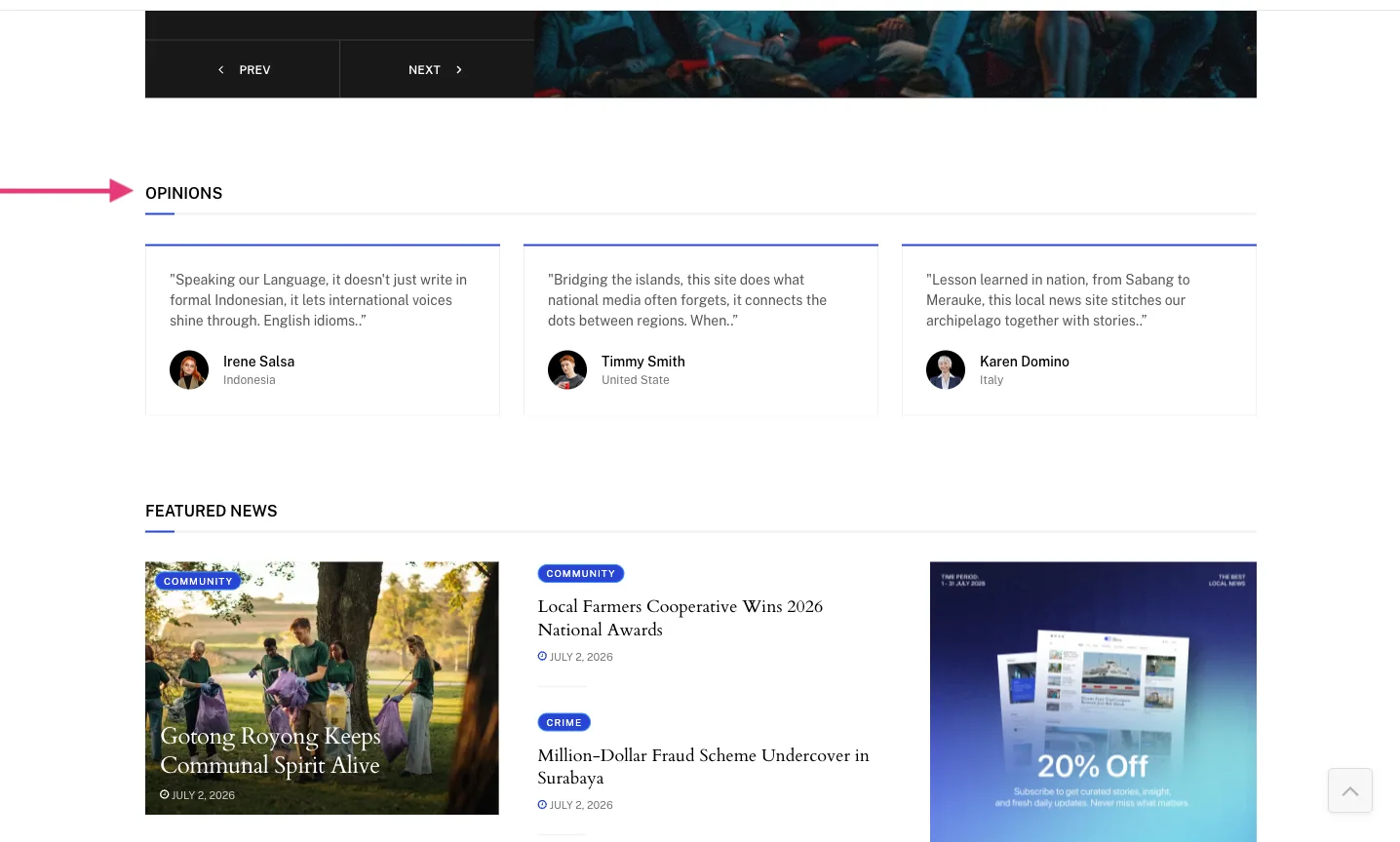This screenshot has height=842, width=1400.
Task: Click Karen Domino's avatar picture
Action: pyautogui.click(x=946, y=370)
